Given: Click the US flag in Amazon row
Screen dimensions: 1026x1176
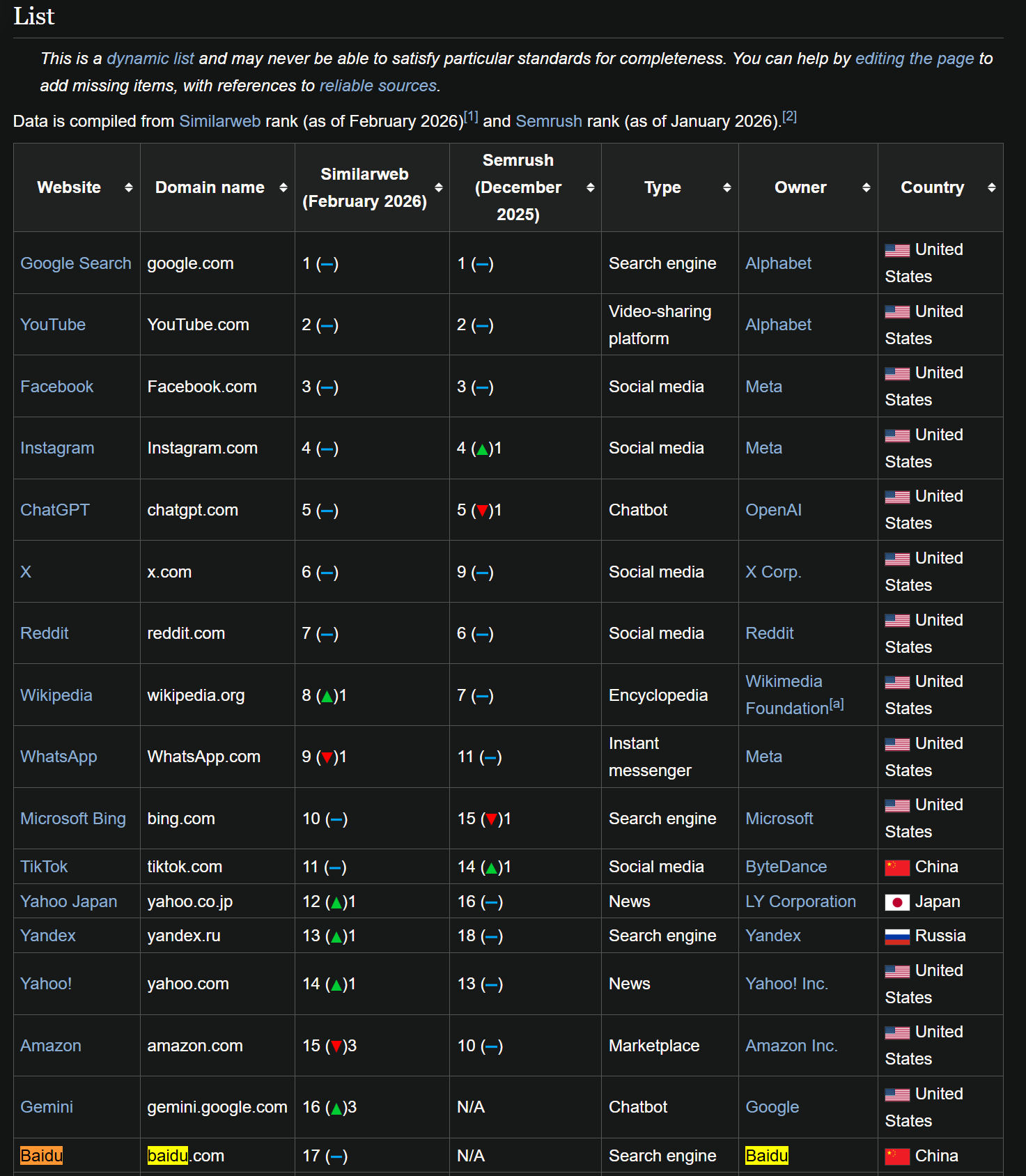Looking at the screenshot, I should pos(897,1033).
